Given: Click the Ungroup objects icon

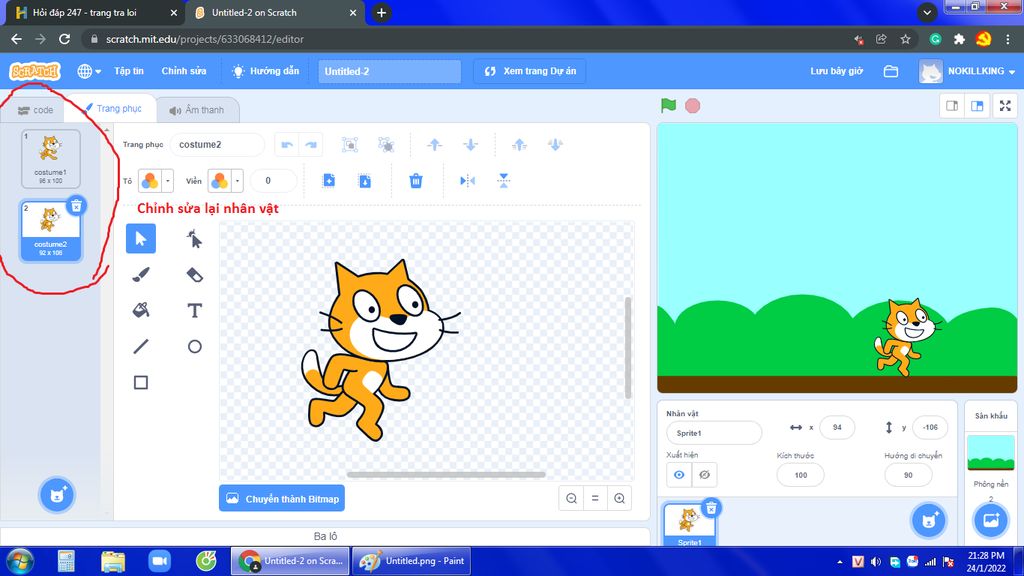Looking at the screenshot, I should click(386, 144).
